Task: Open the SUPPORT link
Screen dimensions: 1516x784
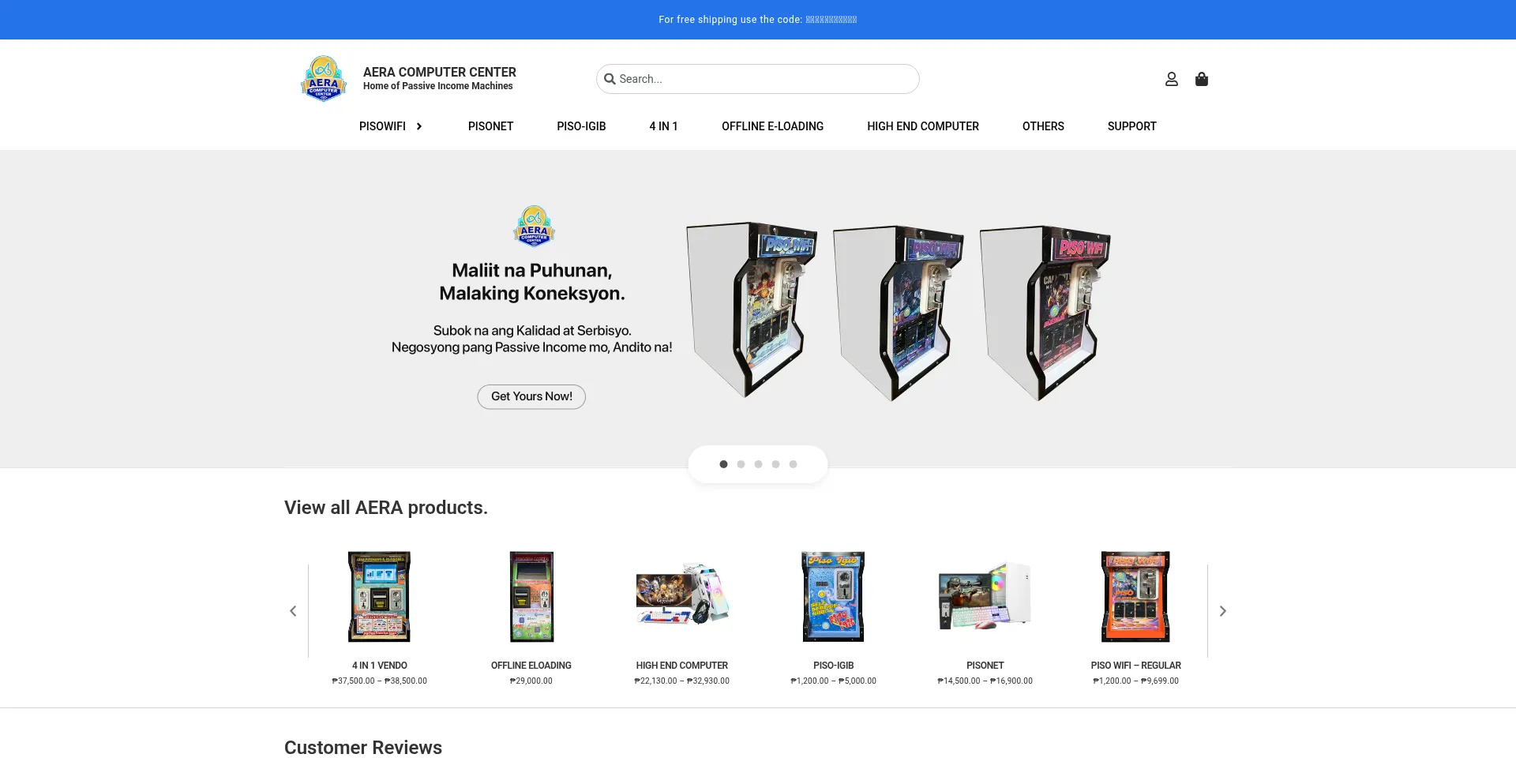Action: coord(1131,126)
